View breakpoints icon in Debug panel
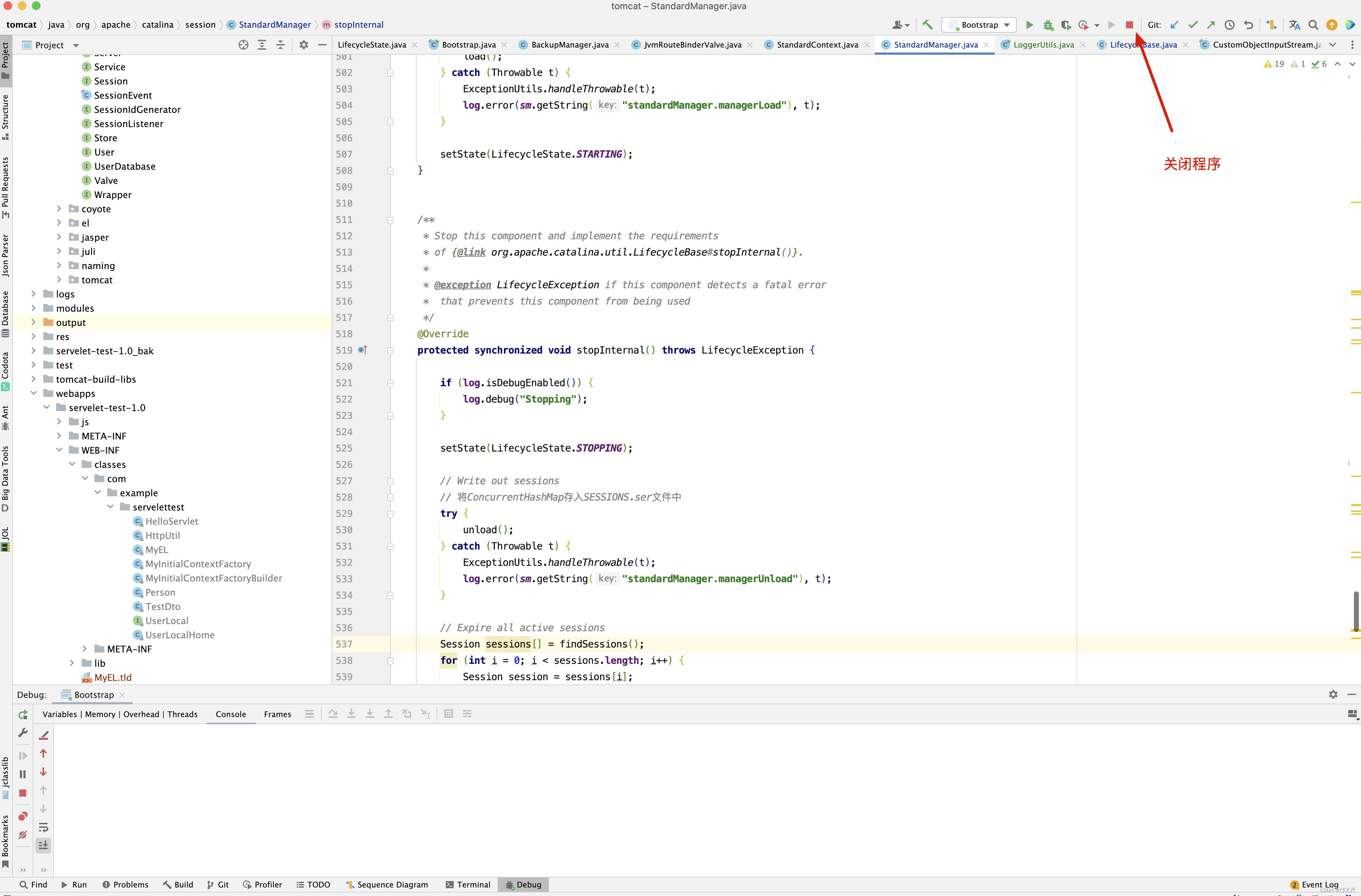The image size is (1361, 896). coord(23,816)
